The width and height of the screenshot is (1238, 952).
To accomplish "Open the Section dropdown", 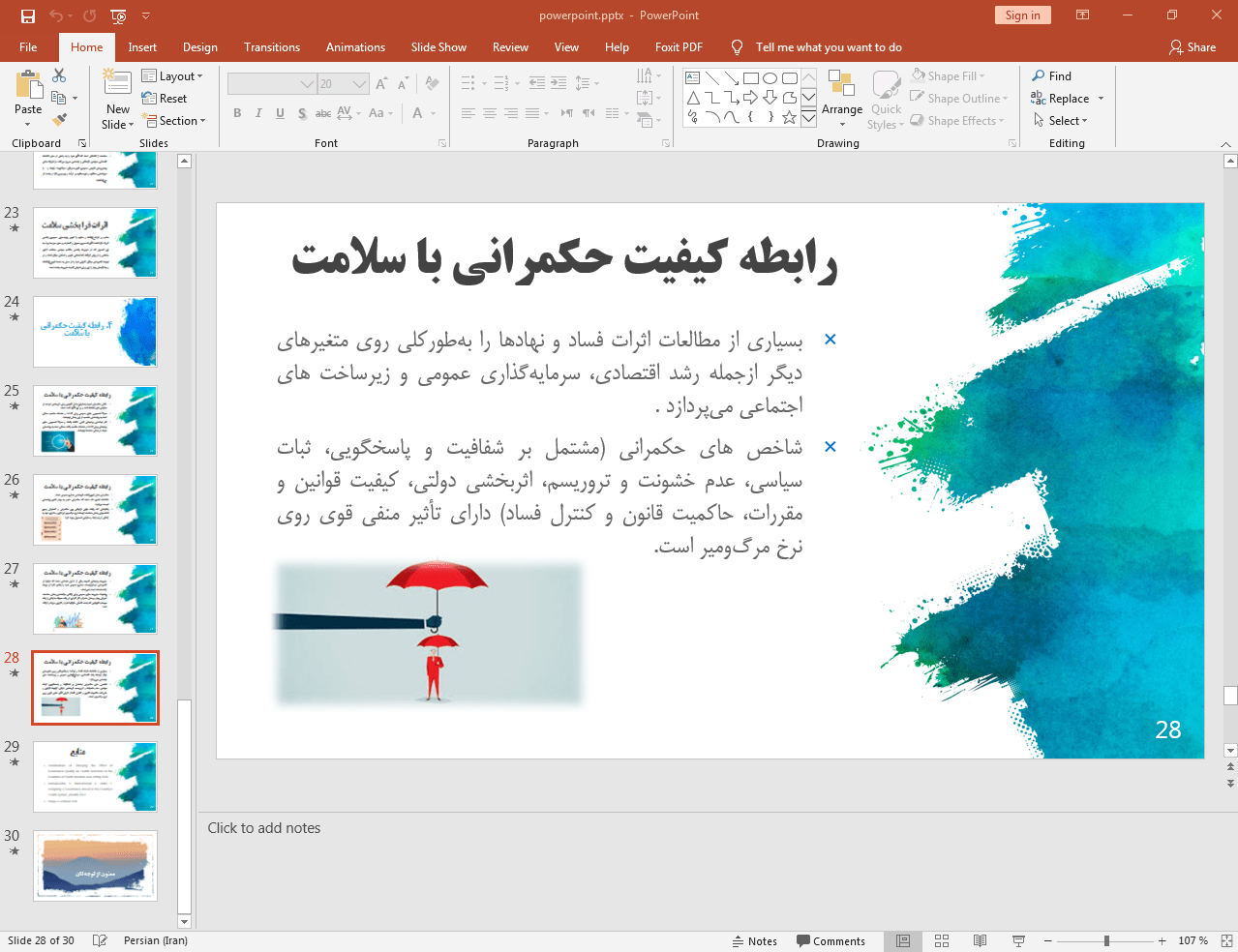I will 174,121.
